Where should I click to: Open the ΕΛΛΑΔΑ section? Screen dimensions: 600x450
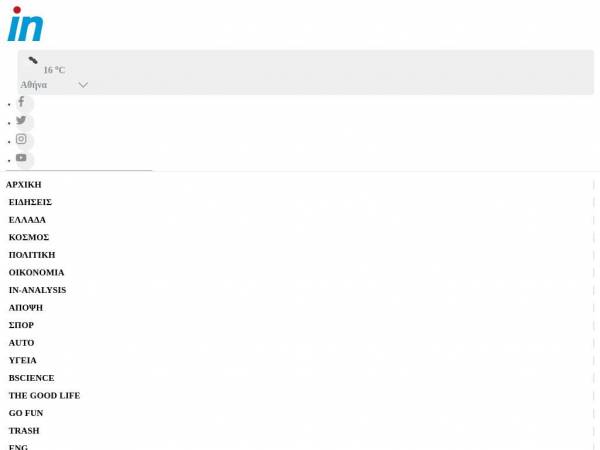point(27,220)
